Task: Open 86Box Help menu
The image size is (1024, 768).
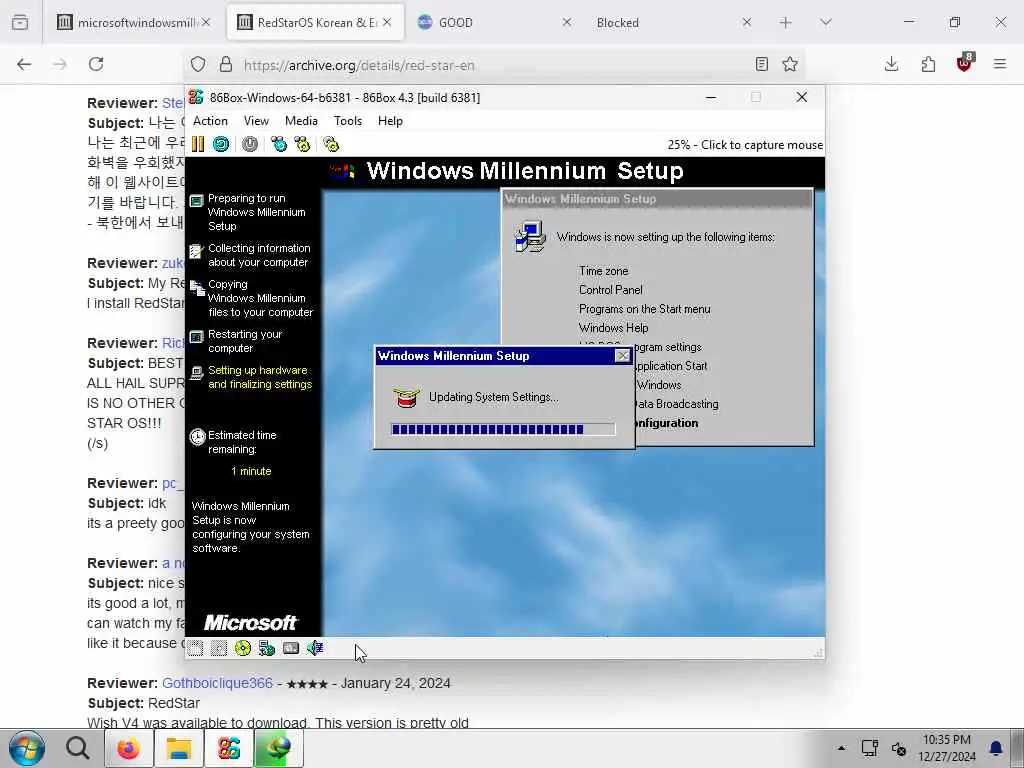Action: (390, 121)
